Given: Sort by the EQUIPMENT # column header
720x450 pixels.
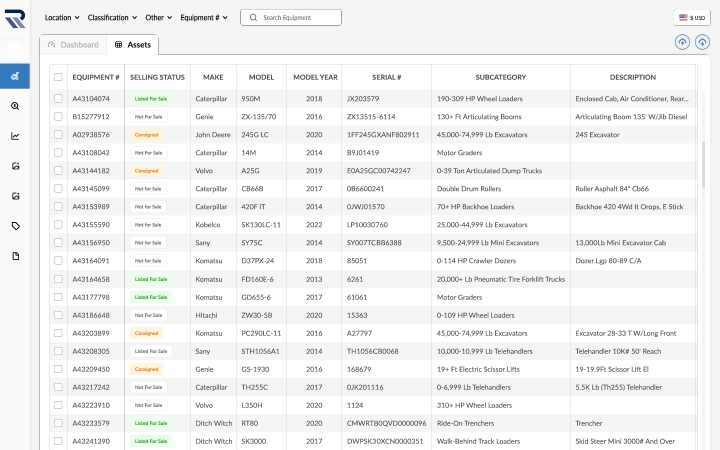Looking at the screenshot, I should coord(96,77).
